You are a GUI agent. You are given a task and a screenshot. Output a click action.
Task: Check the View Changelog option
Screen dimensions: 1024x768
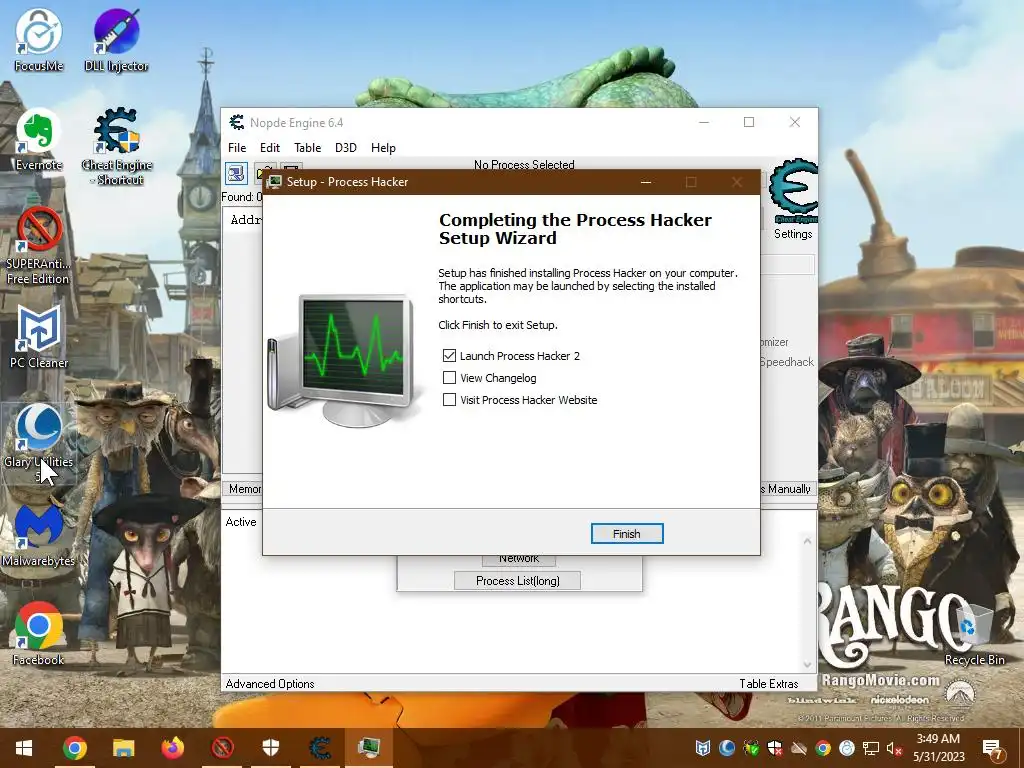(449, 378)
